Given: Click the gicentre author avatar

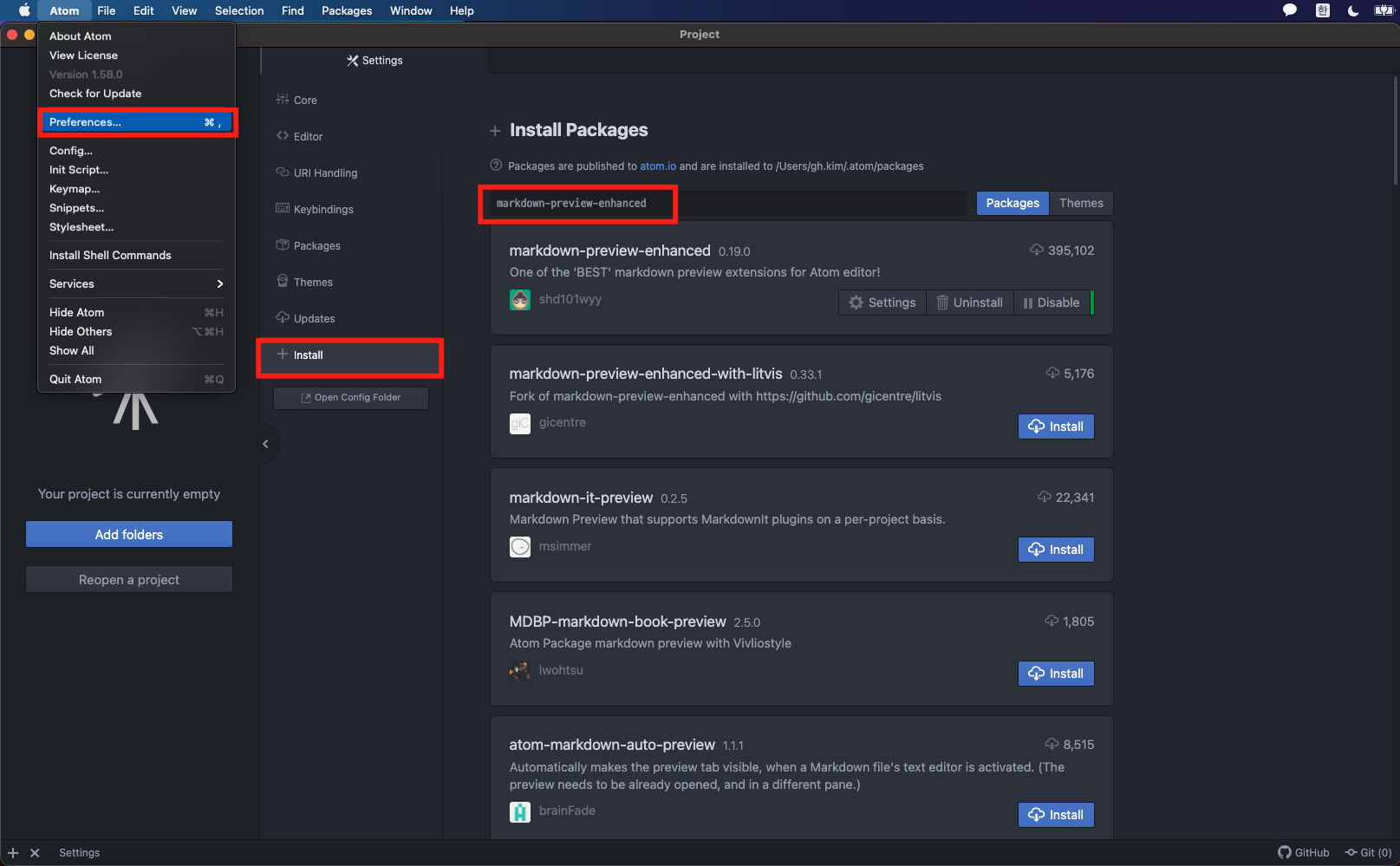Looking at the screenshot, I should tap(520, 423).
